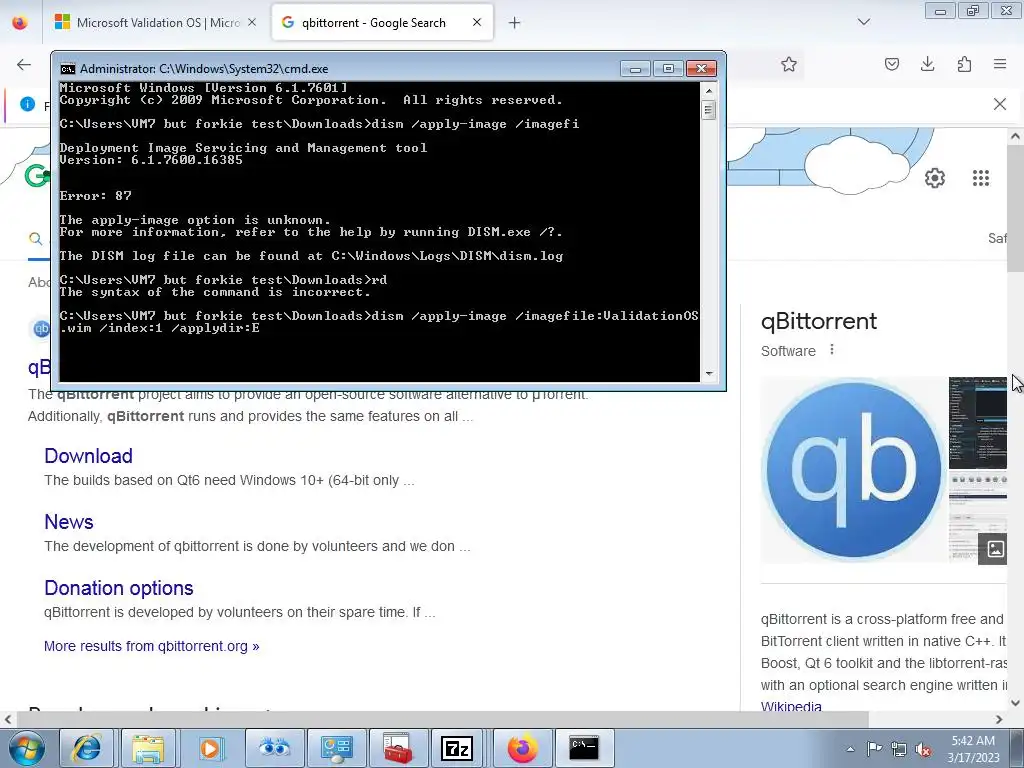Screen dimensions: 1024x768
Task: Click the cmd window scrollbar thumb
Action: coord(708,109)
